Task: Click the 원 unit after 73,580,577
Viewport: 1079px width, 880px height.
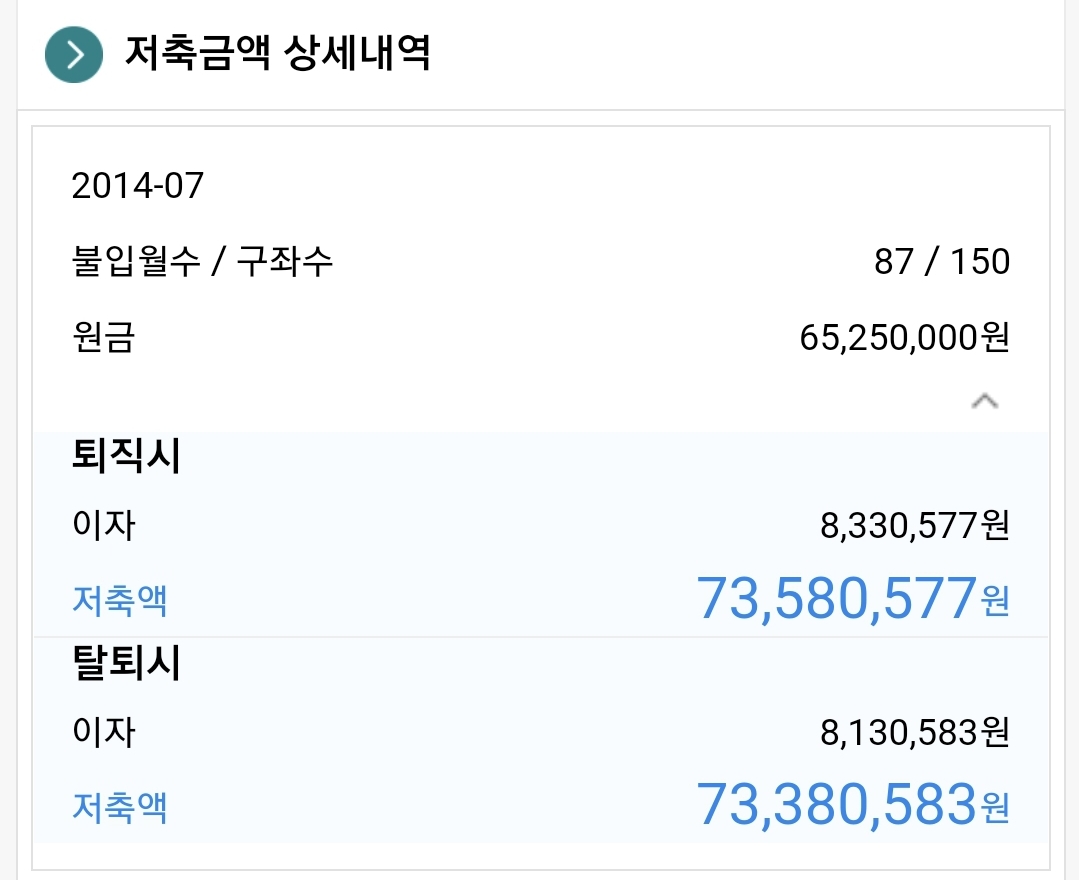Action: click(996, 603)
